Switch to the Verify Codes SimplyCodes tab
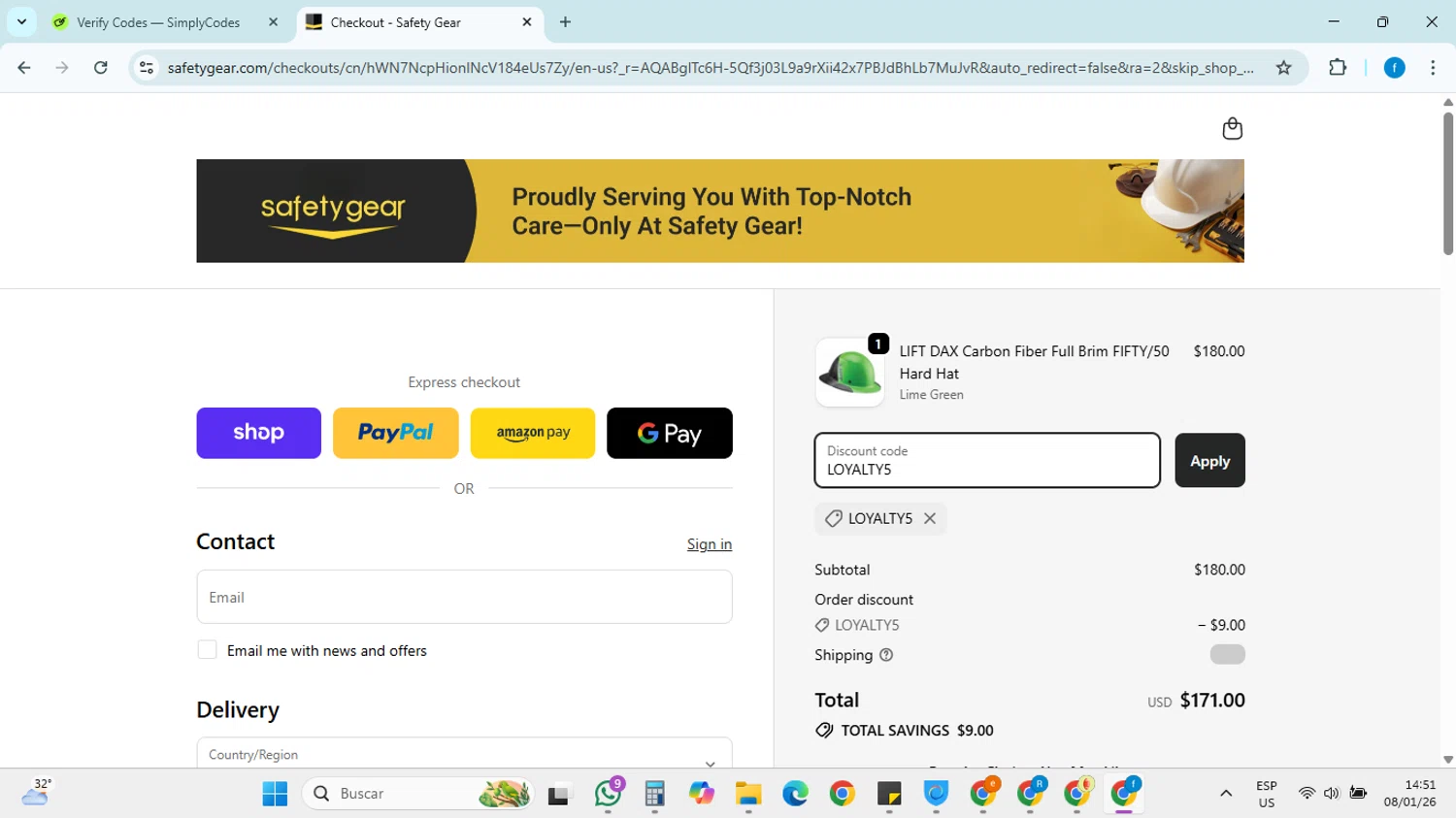This screenshot has width=1456, height=818. pyautogui.click(x=157, y=21)
